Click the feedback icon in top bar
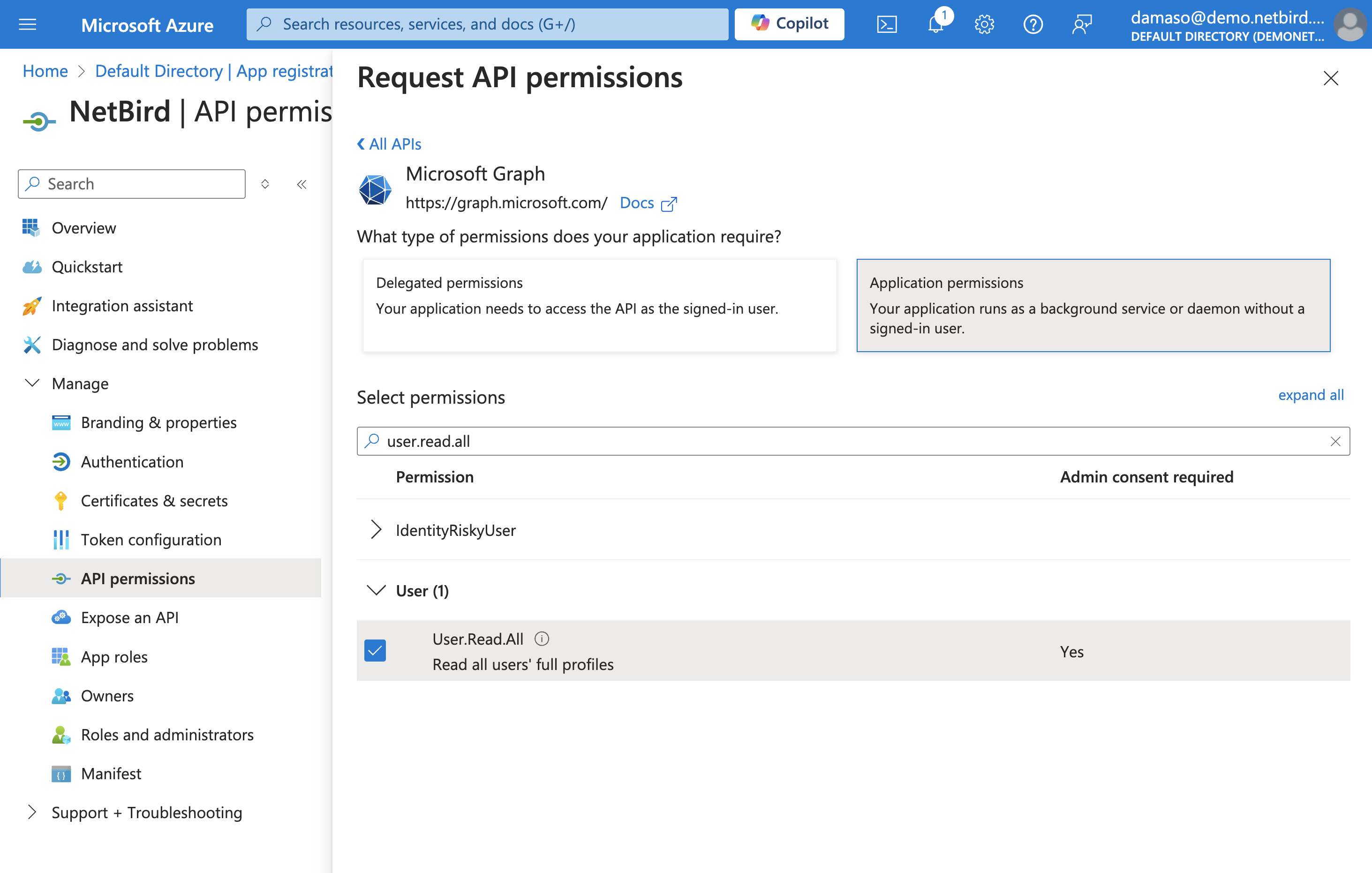This screenshot has height=873, width=1372. pyautogui.click(x=1081, y=24)
